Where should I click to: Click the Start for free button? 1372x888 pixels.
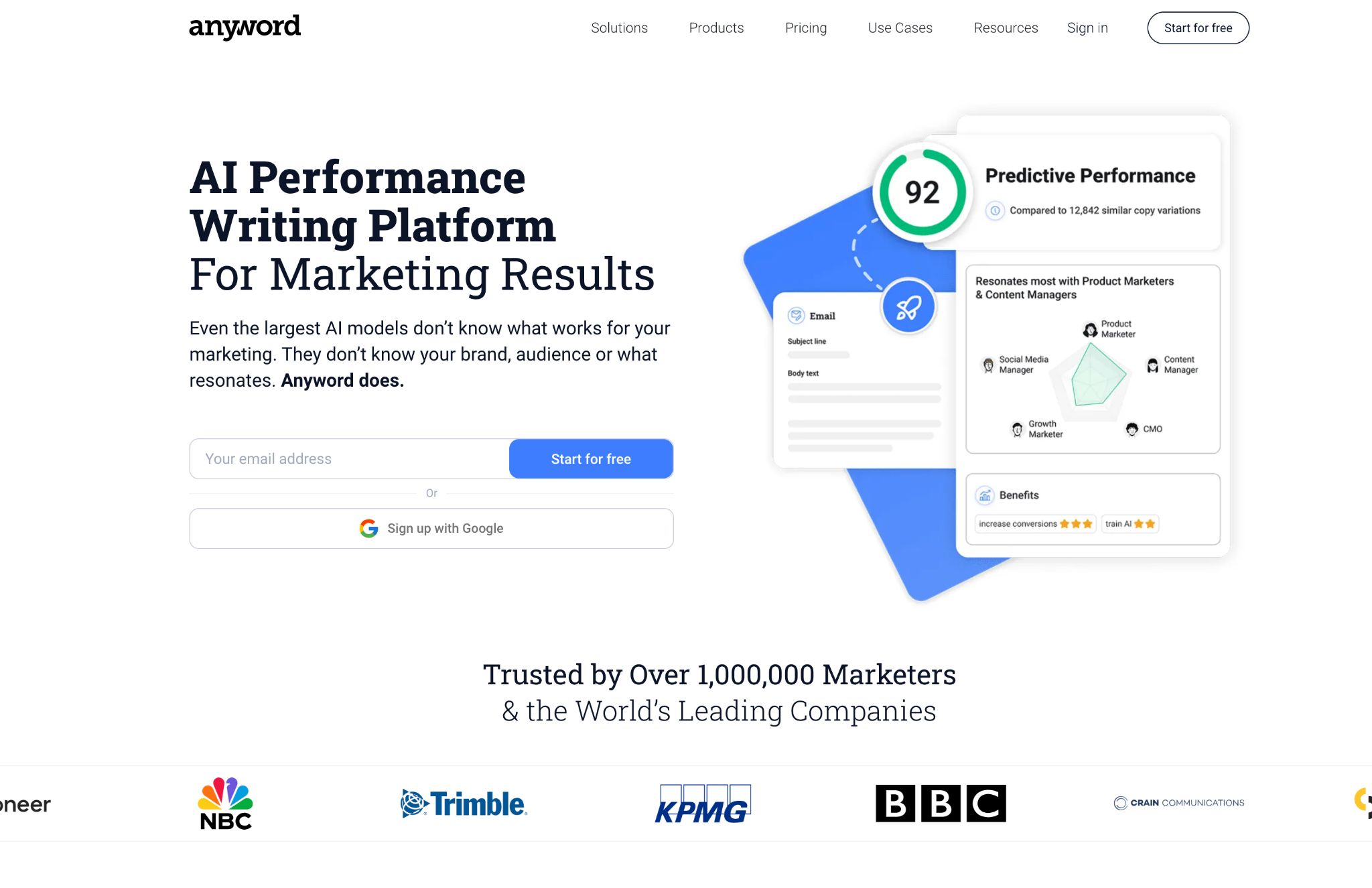click(591, 459)
